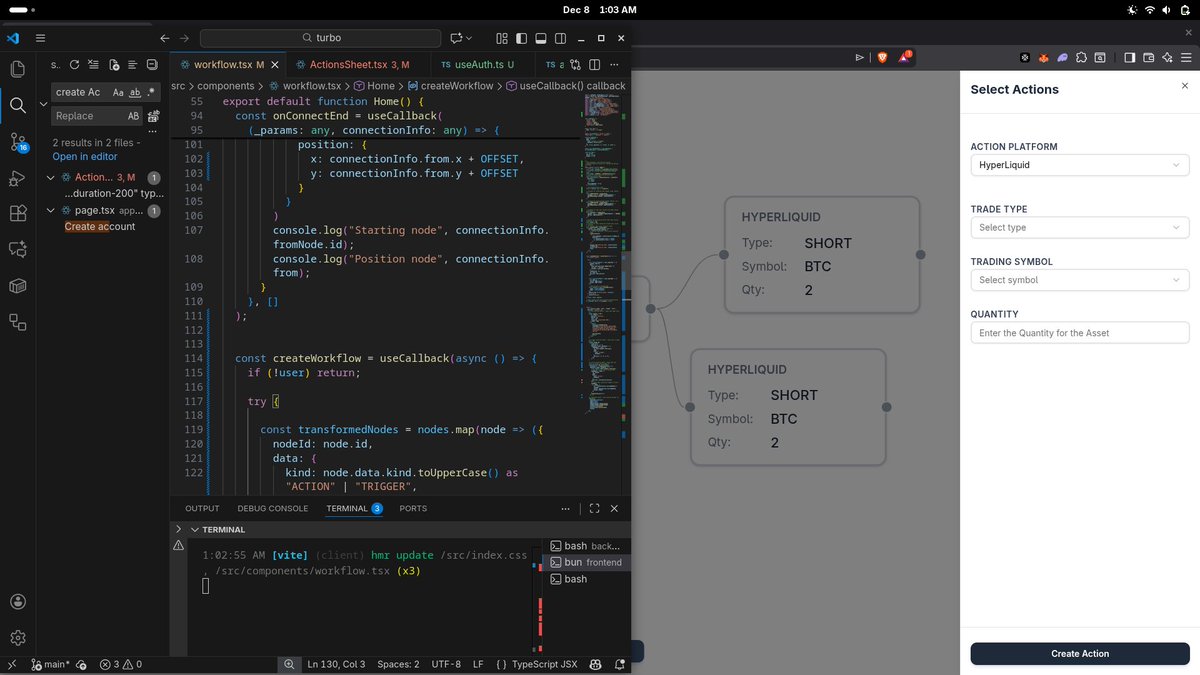Click the hamburger menu in VS Code title bar

[41, 38]
